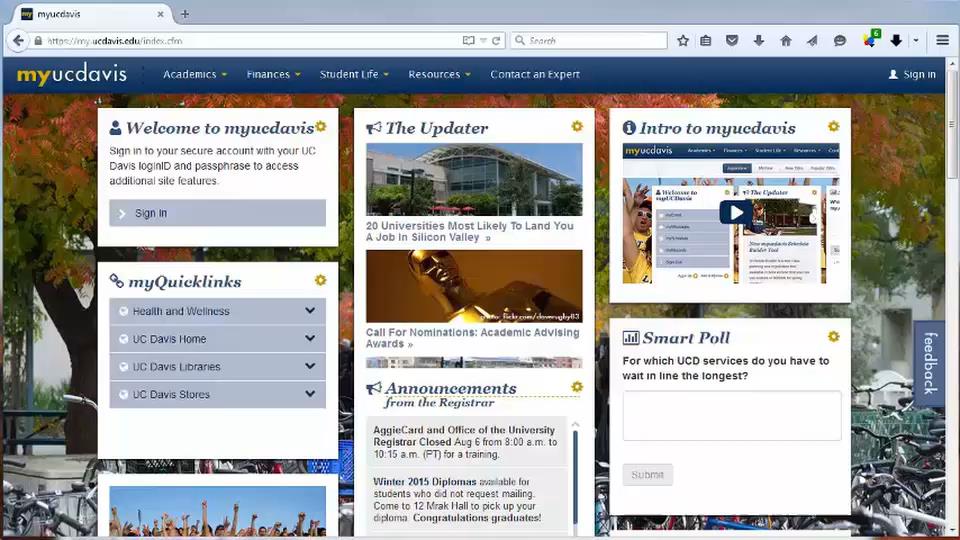Click the Sign In button in Welcome panel
Screen dimensions: 960x540
217,213
